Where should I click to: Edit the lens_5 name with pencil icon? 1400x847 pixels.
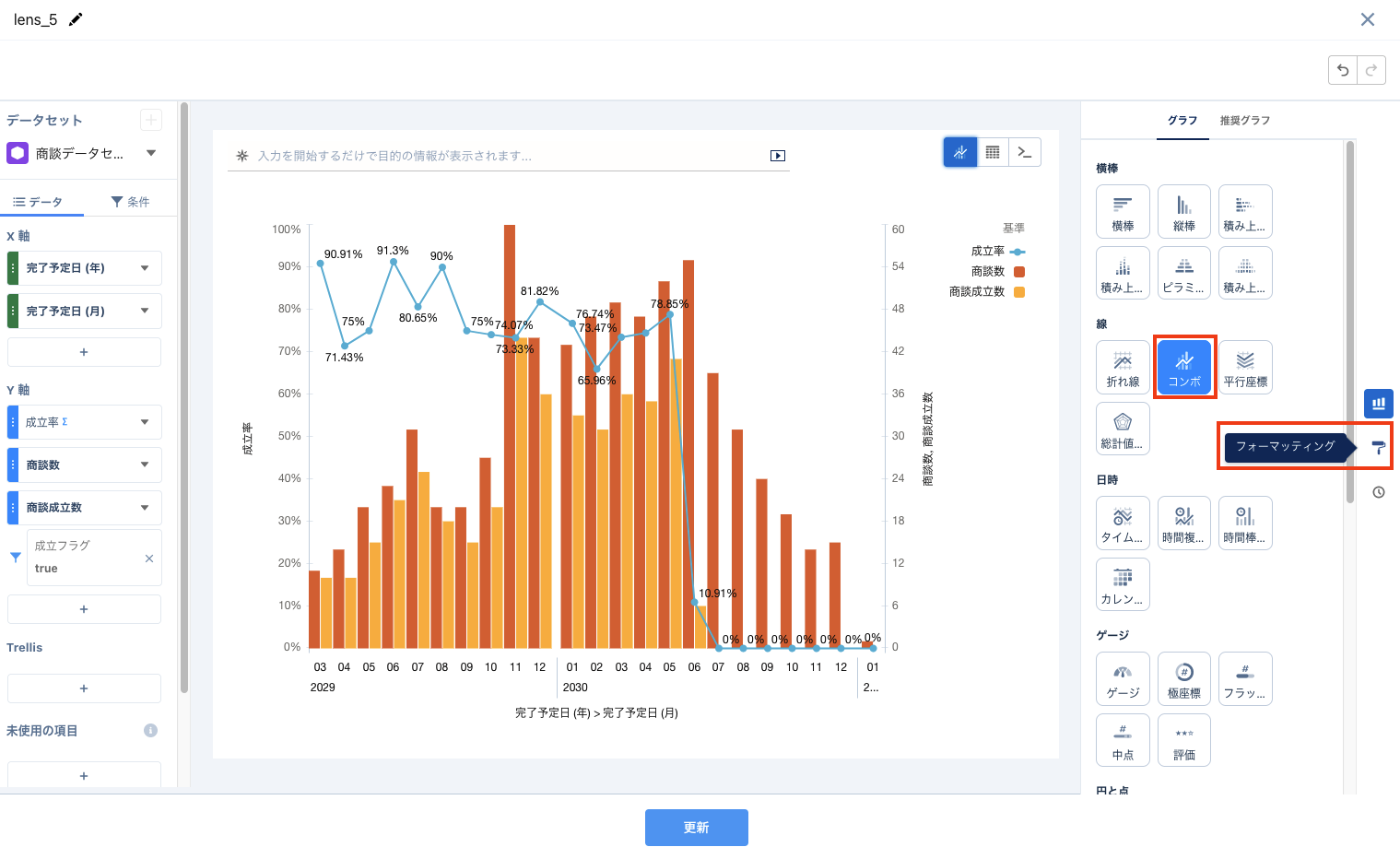point(76,19)
